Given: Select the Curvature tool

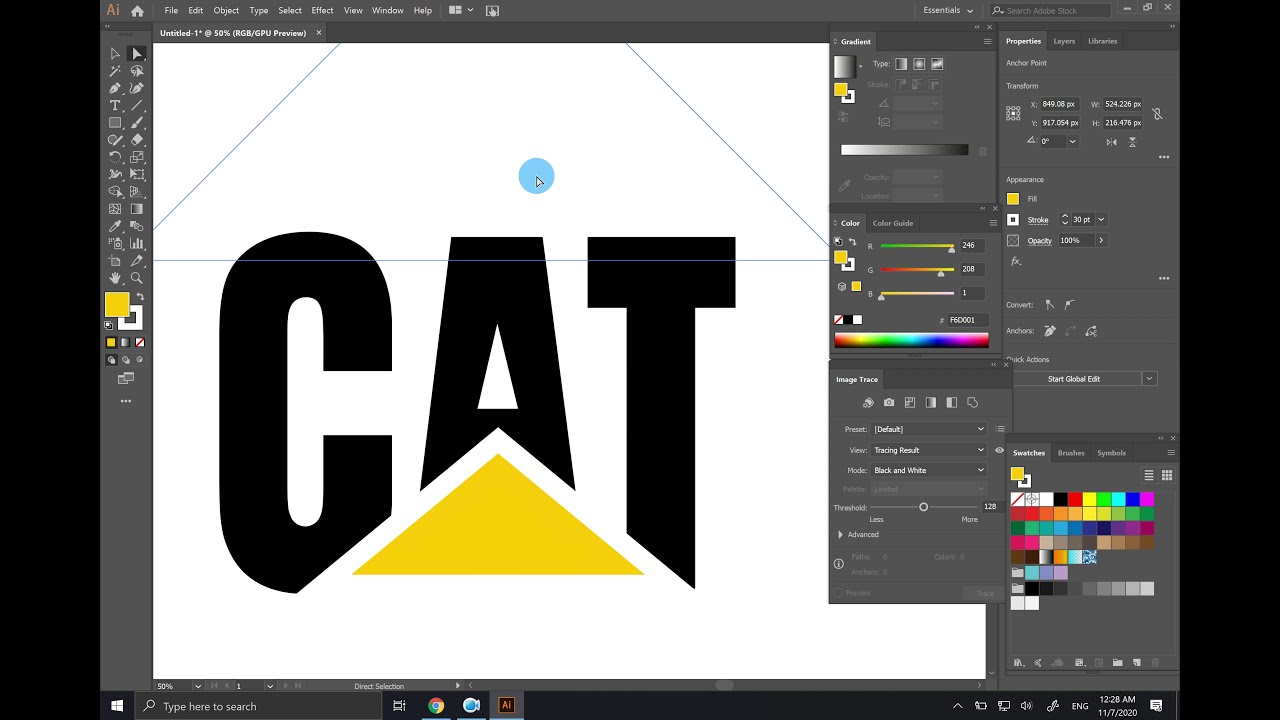Looking at the screenshot, I should [x=137, y=88].
